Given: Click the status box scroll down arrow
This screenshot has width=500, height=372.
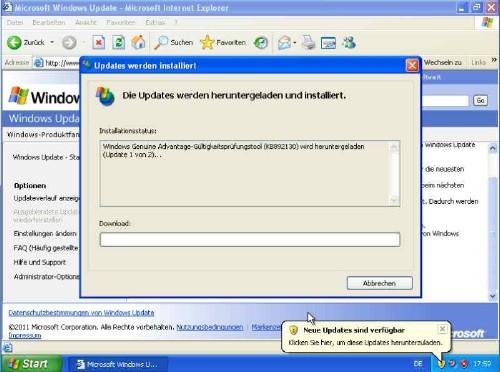Looking at the screenshot, I should point(394,200).
